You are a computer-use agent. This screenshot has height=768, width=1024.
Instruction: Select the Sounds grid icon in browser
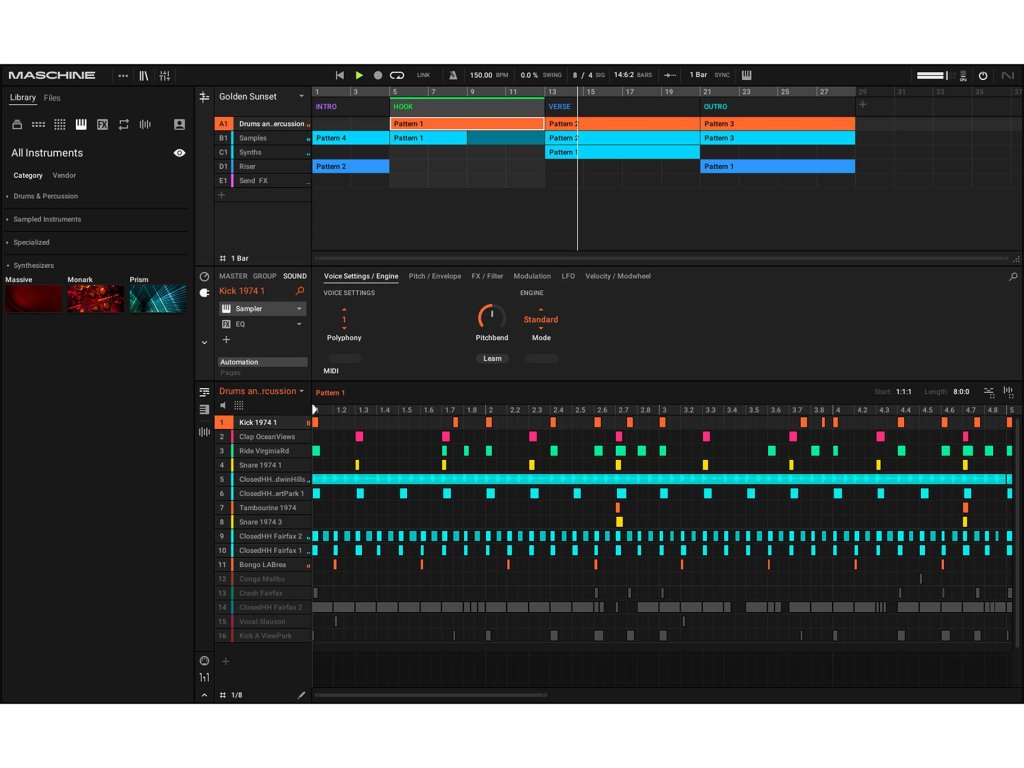click(59, 124)
